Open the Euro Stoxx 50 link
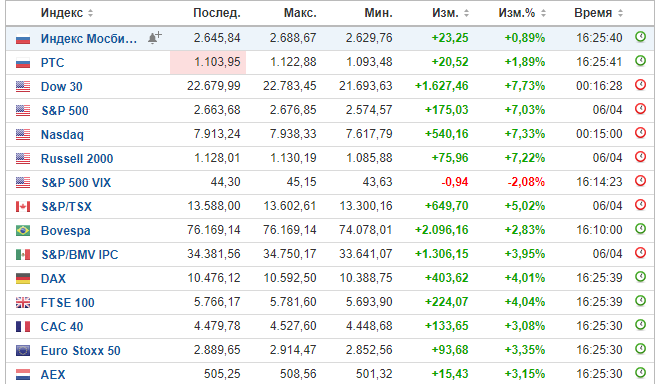The image size is (662, 384). pos(80,351)
